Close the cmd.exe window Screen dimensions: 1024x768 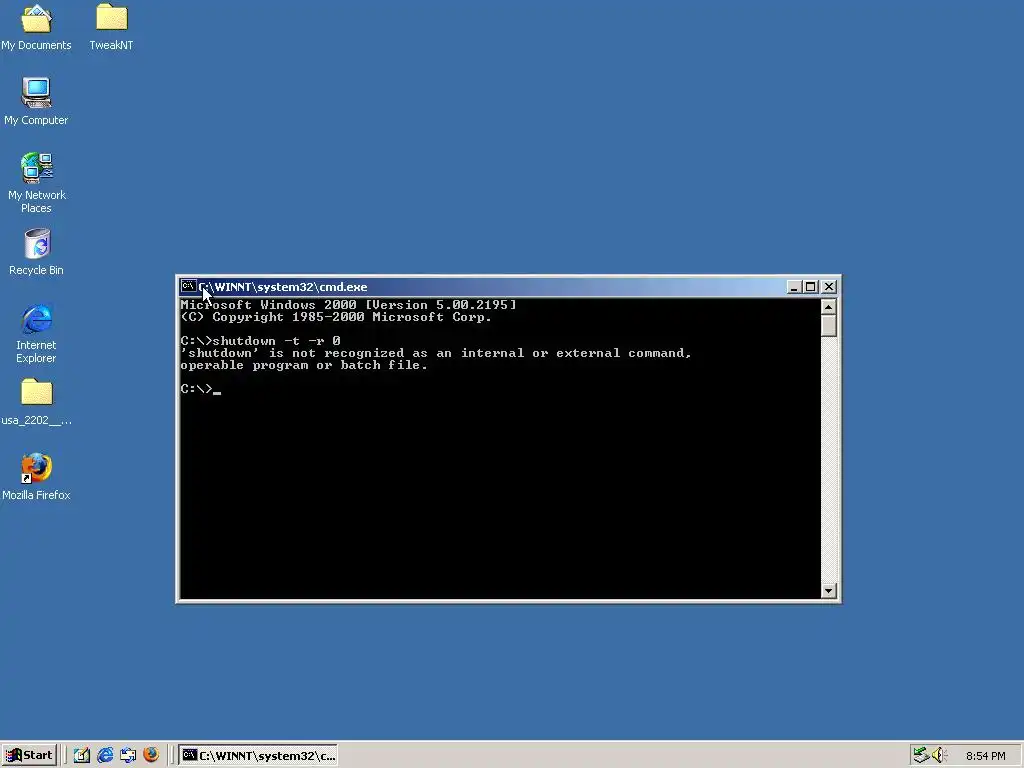(x=829, y=287)
